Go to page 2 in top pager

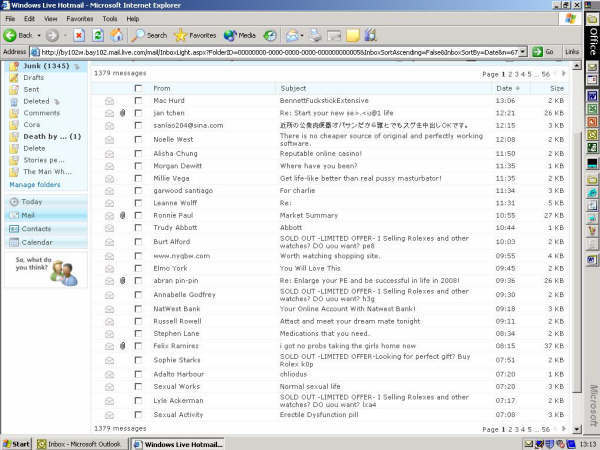click(510, 74)
